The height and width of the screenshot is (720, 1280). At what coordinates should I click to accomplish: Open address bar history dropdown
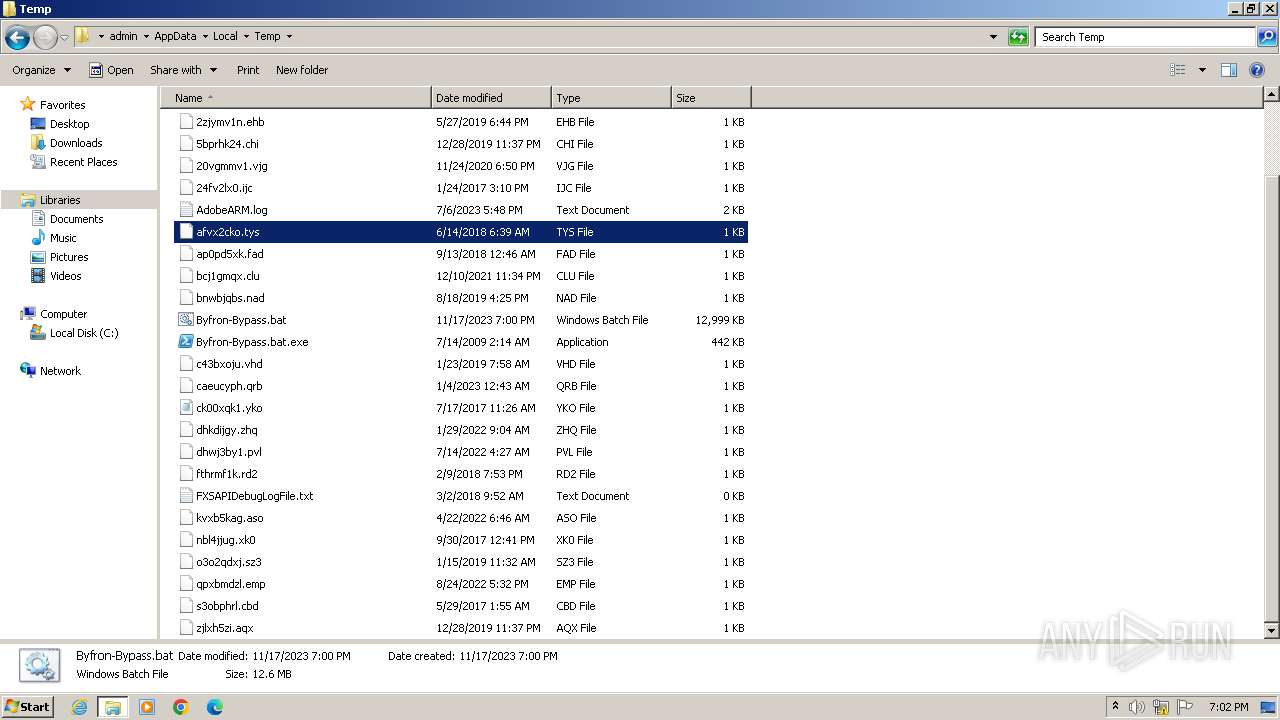coord(993,37)
